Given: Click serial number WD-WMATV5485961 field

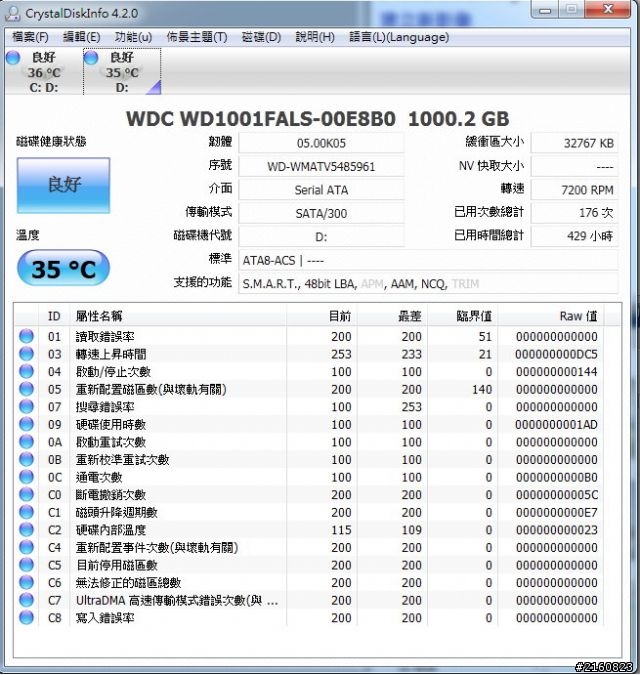Looking at the screenshot, I should click(x=321, y=167).
